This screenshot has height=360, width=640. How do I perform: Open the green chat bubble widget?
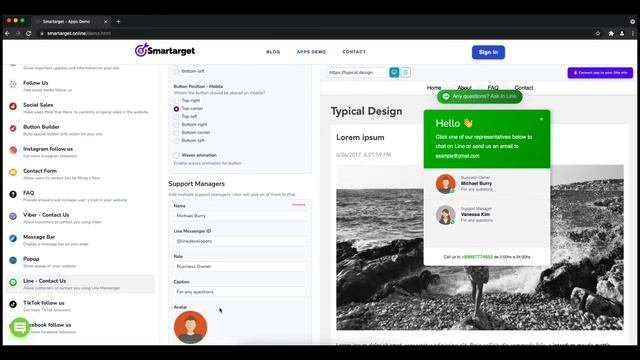[20, 327]
